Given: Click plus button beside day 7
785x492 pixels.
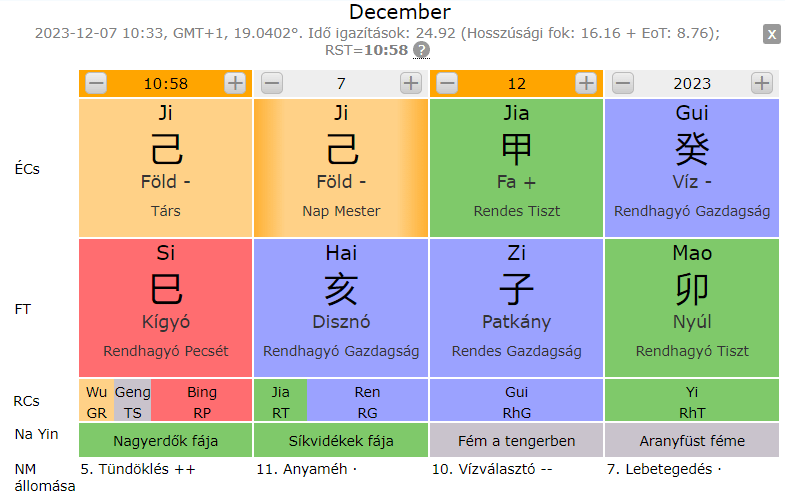Looking at the screenshot, I should click(x=410, y=83).
